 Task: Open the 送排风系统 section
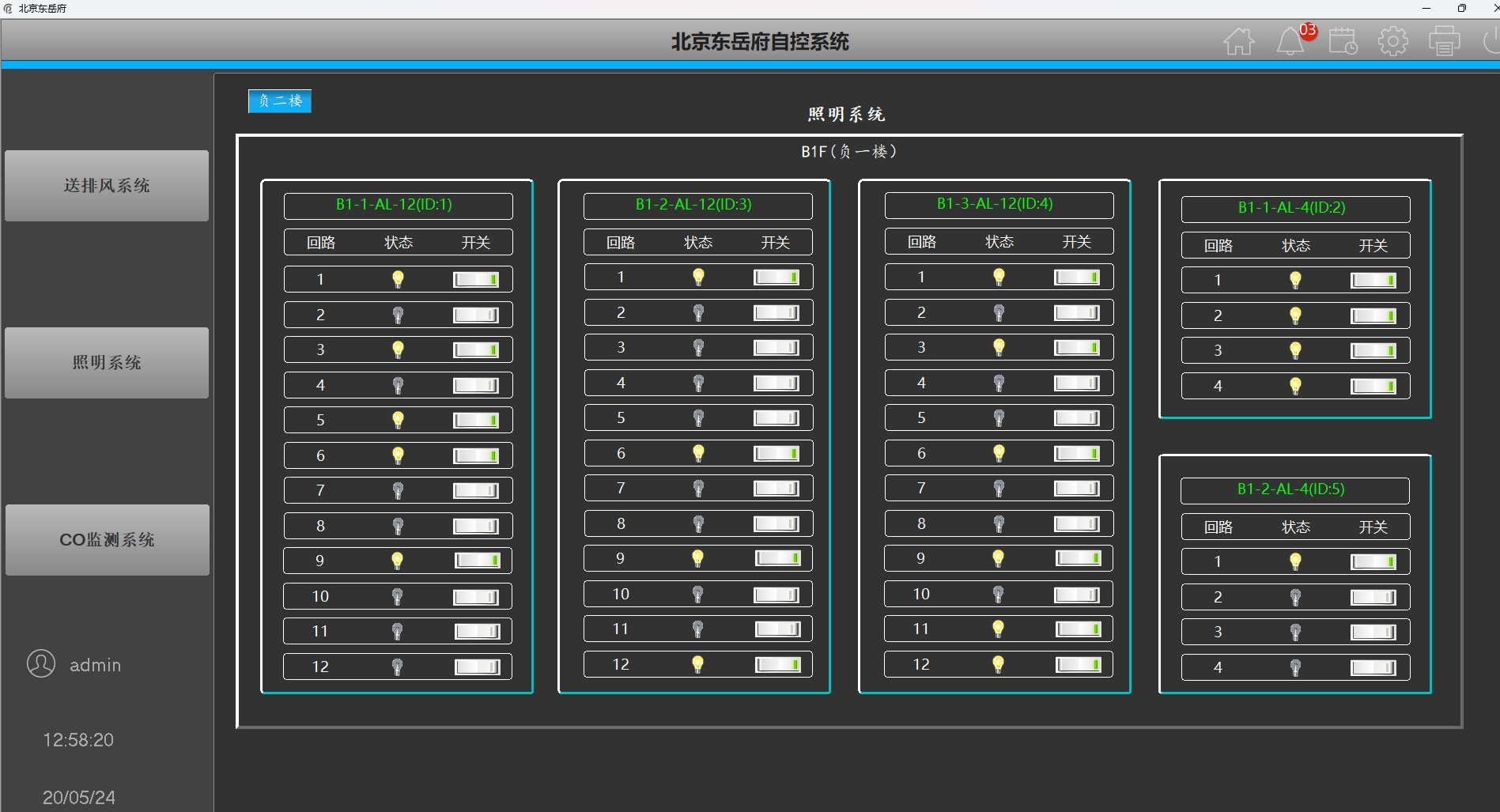coord(107,186)
